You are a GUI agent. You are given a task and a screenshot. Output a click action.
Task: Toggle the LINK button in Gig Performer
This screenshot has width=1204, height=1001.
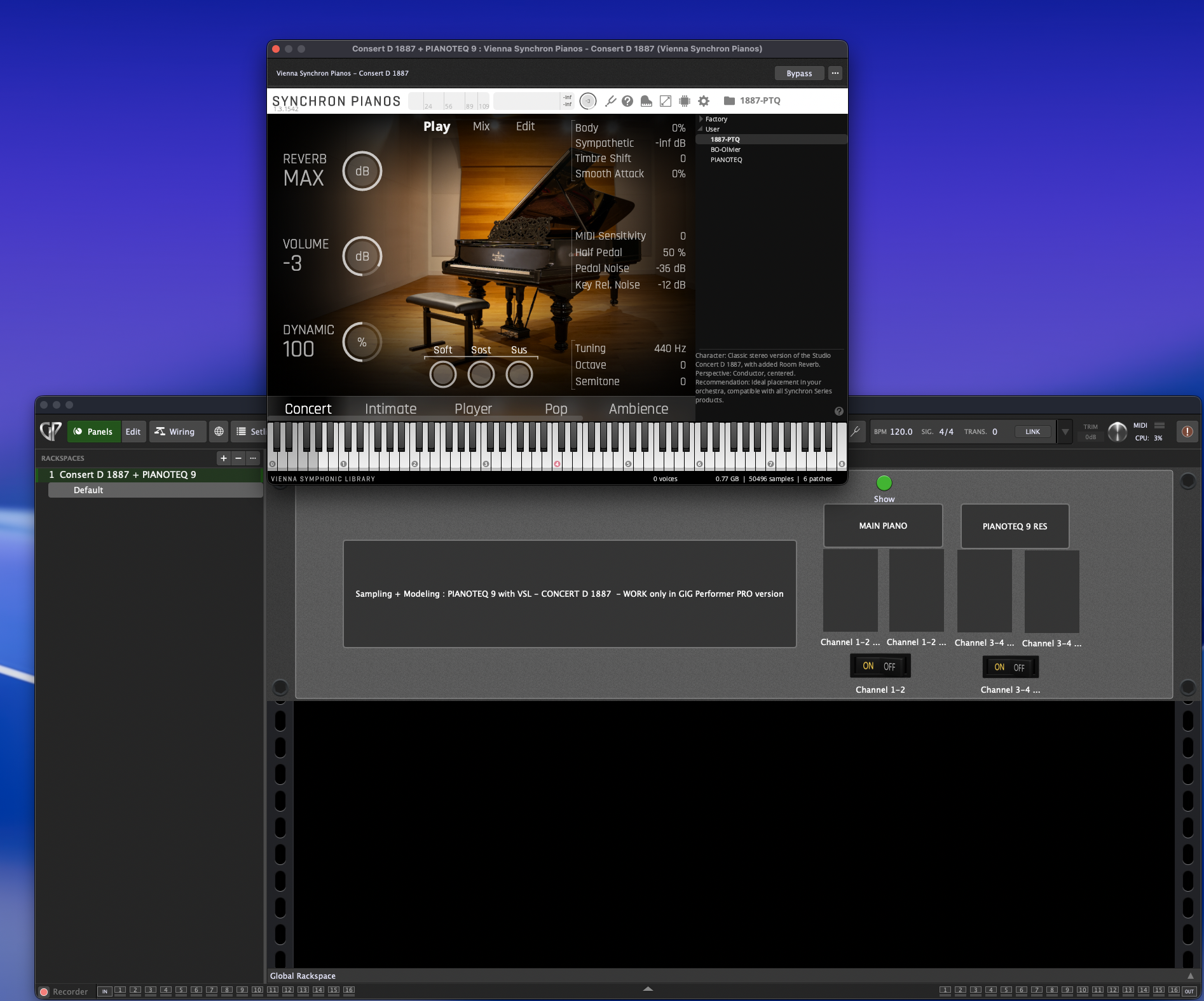(x=1032, y=432)
